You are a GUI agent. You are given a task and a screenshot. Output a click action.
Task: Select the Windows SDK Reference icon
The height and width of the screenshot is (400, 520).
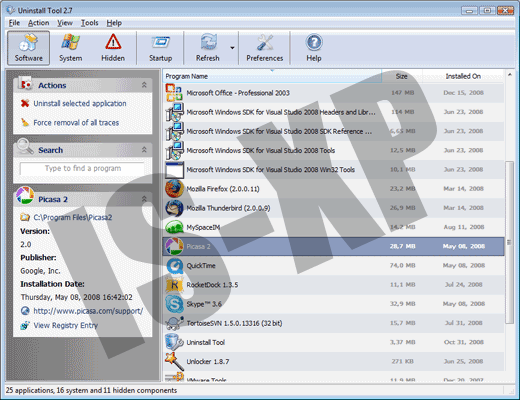click(x=174, y=131)
